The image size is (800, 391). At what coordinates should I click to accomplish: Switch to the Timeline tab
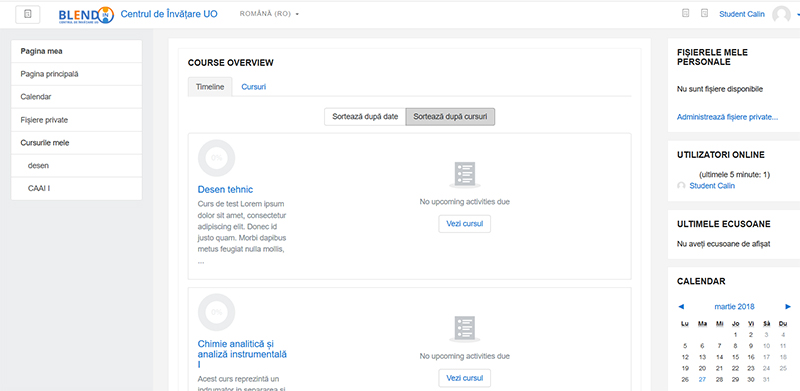tap(210, 87)
